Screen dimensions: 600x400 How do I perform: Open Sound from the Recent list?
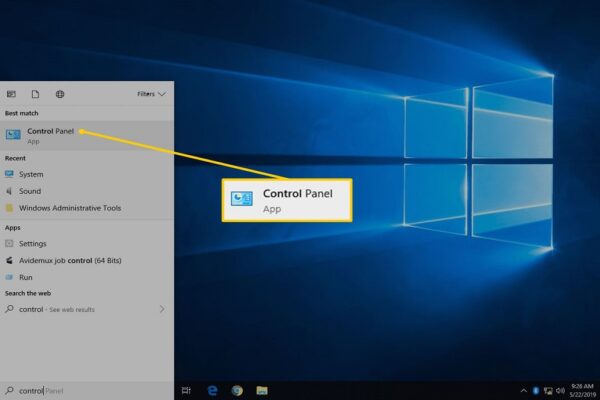(87, 191)
